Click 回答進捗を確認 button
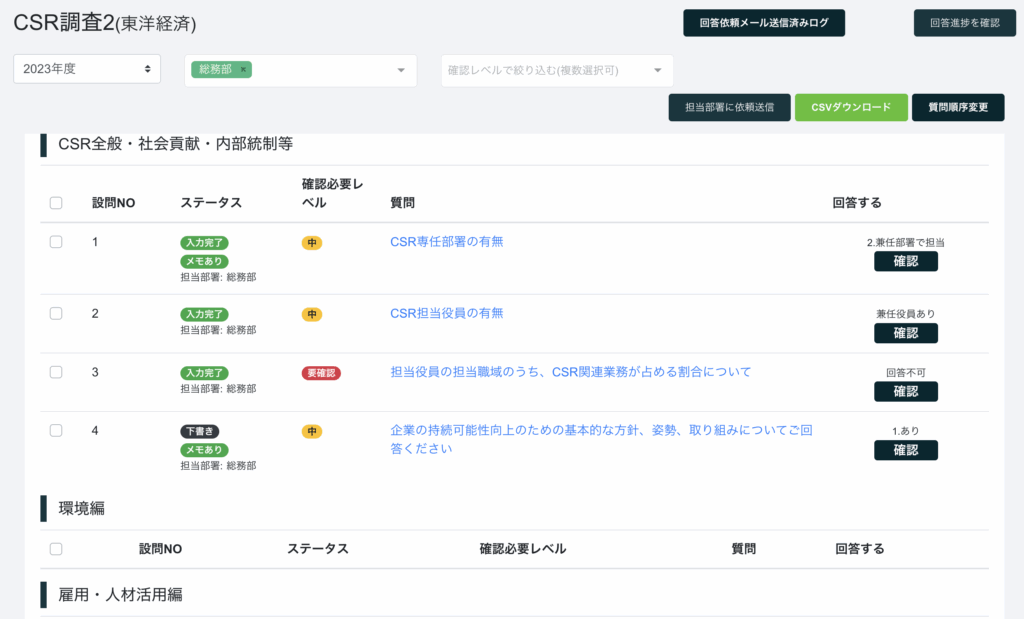 [x=958, y=22]
